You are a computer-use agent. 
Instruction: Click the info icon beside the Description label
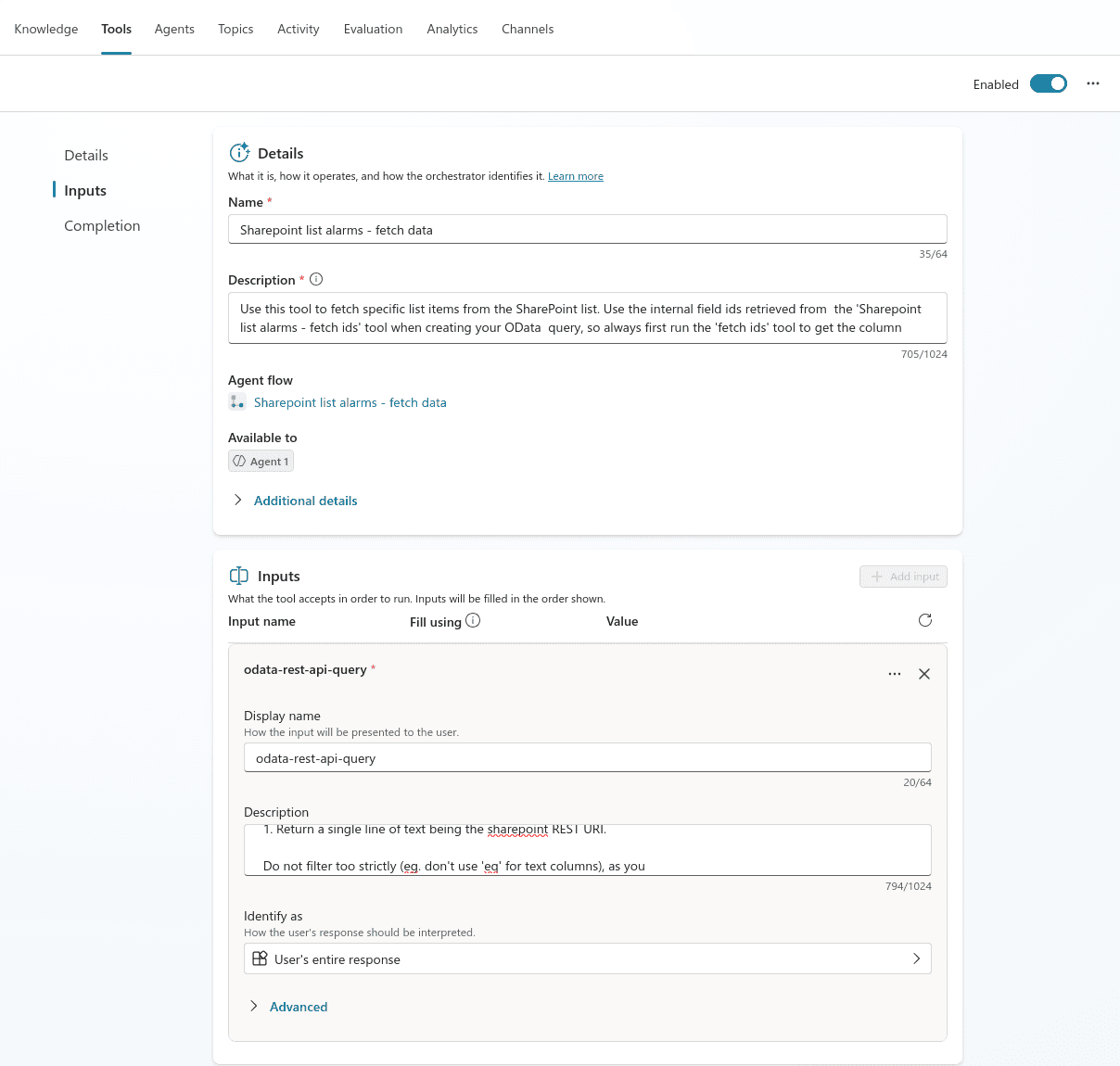tap(315, 279)
